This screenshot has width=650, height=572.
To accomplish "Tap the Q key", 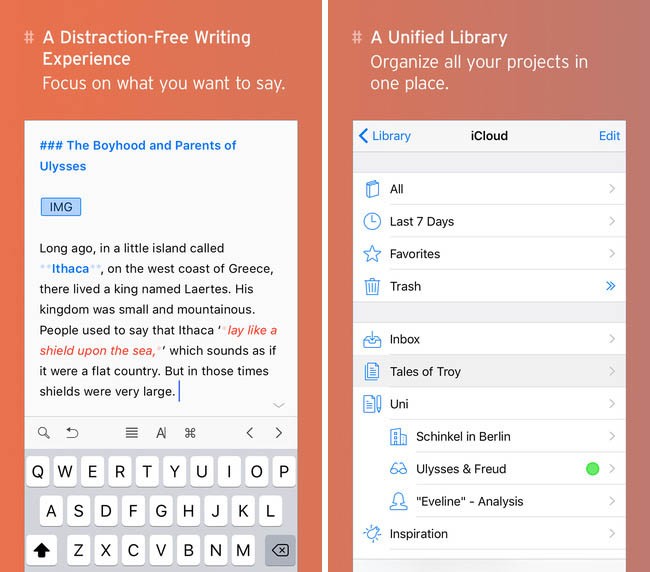I will pyautogui.click(x=38, y=471).
